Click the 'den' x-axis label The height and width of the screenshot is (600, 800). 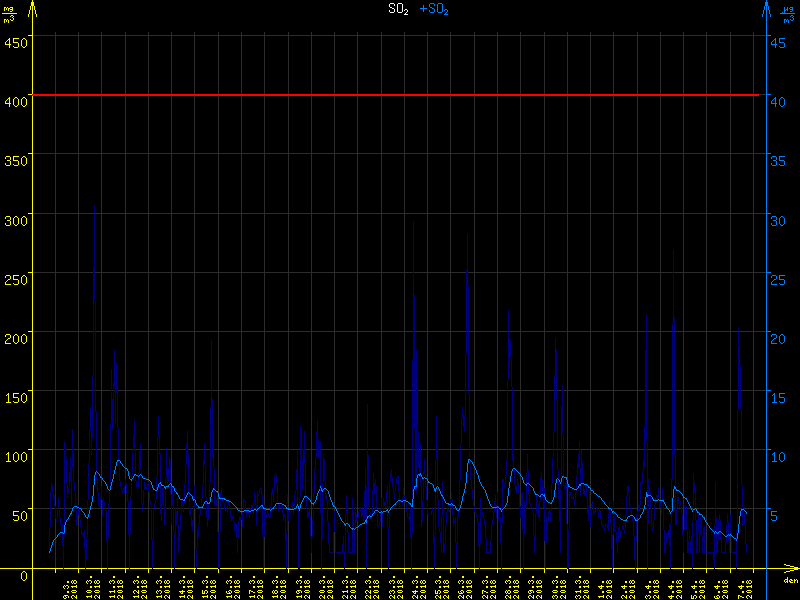point(790,582)
